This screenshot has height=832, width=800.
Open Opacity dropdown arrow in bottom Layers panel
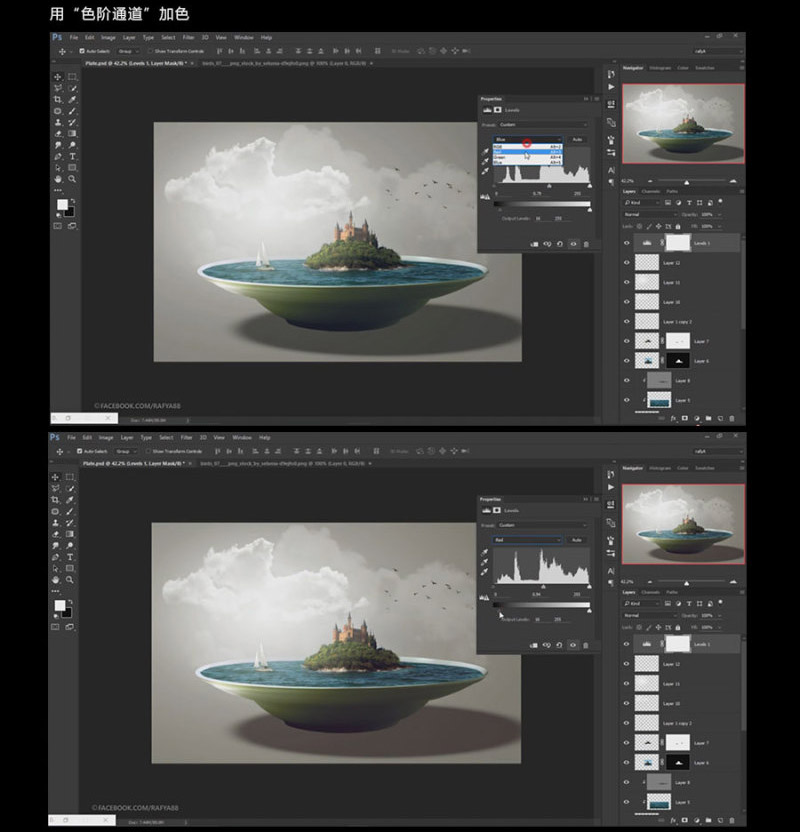point(720,616)
